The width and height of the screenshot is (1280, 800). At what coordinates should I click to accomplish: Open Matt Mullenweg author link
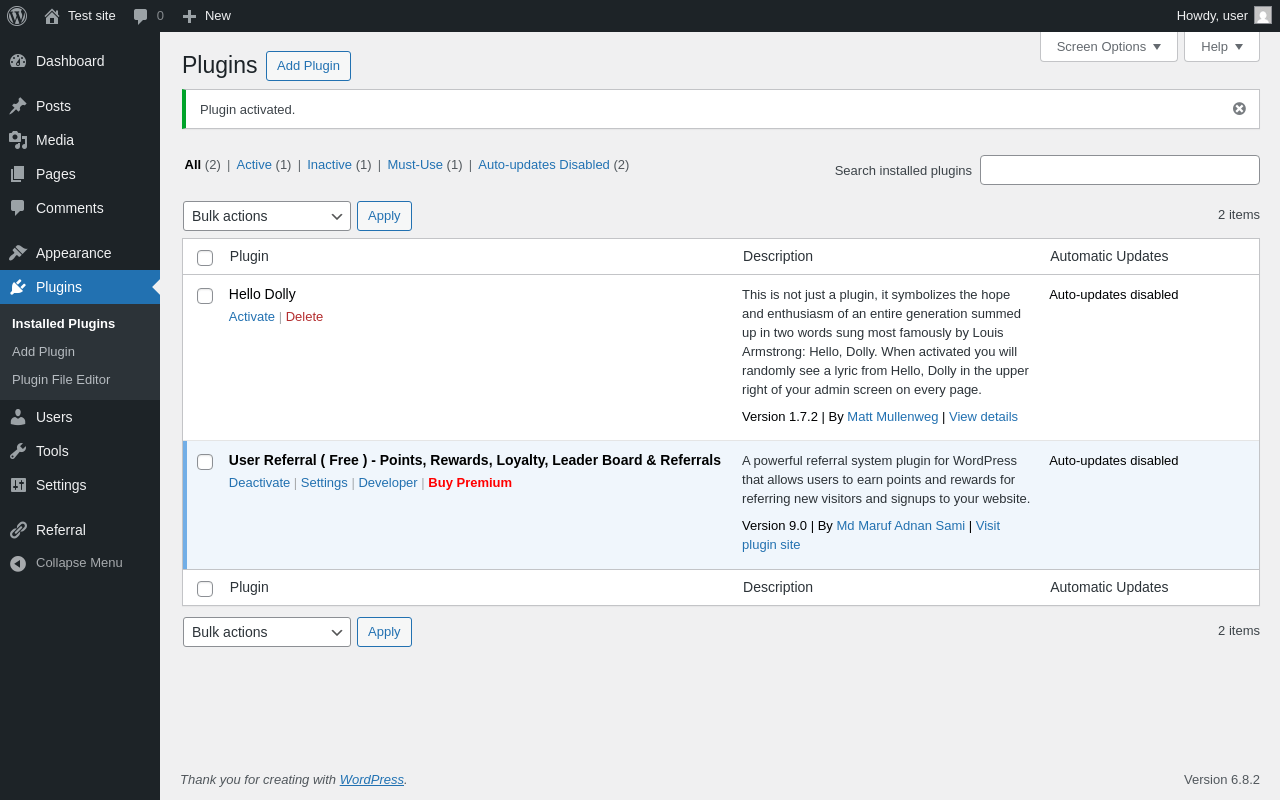pyautogui.click(x=893, y=417)
